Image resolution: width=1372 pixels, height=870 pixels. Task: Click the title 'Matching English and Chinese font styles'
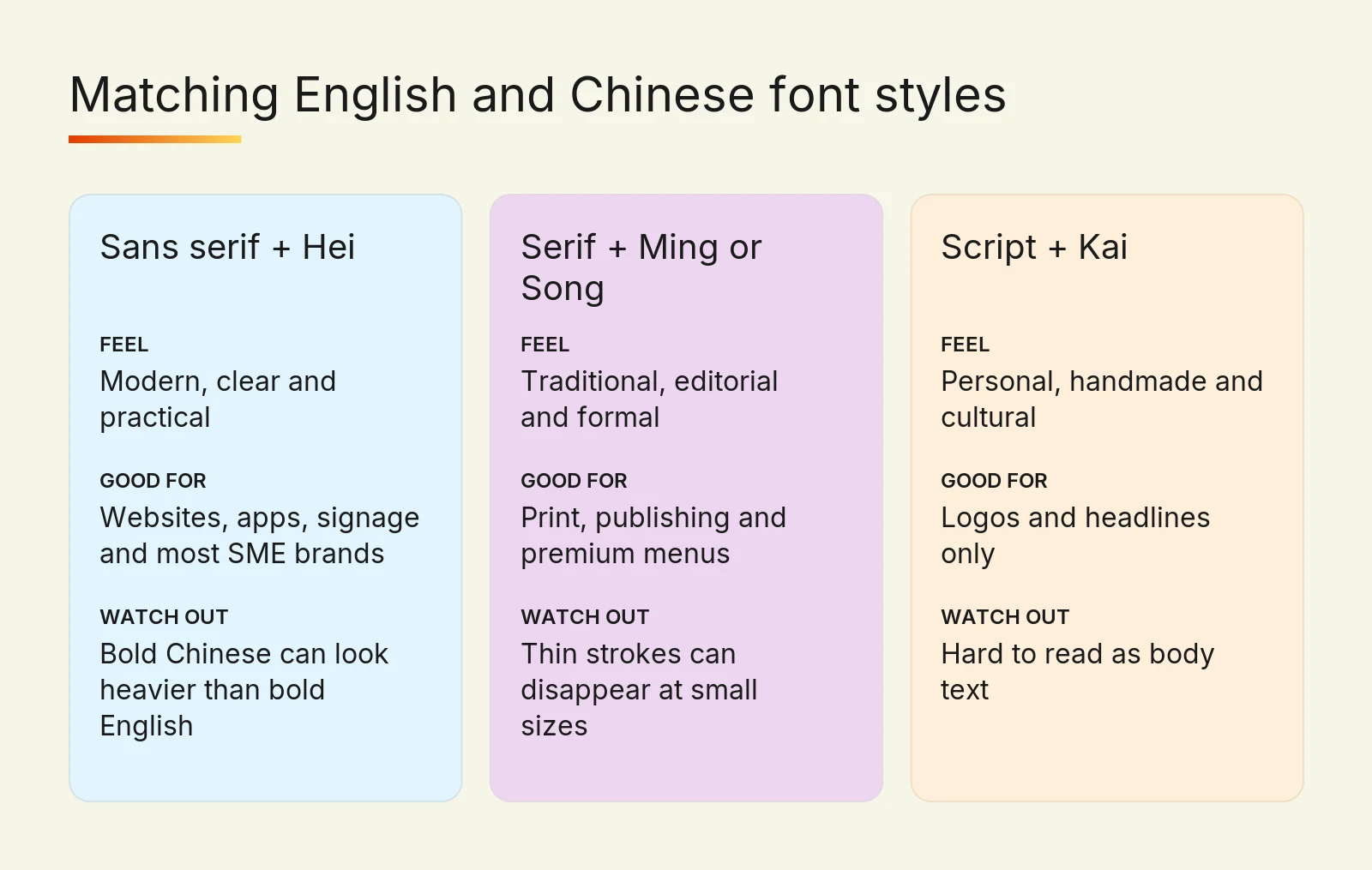coord(538,95)
